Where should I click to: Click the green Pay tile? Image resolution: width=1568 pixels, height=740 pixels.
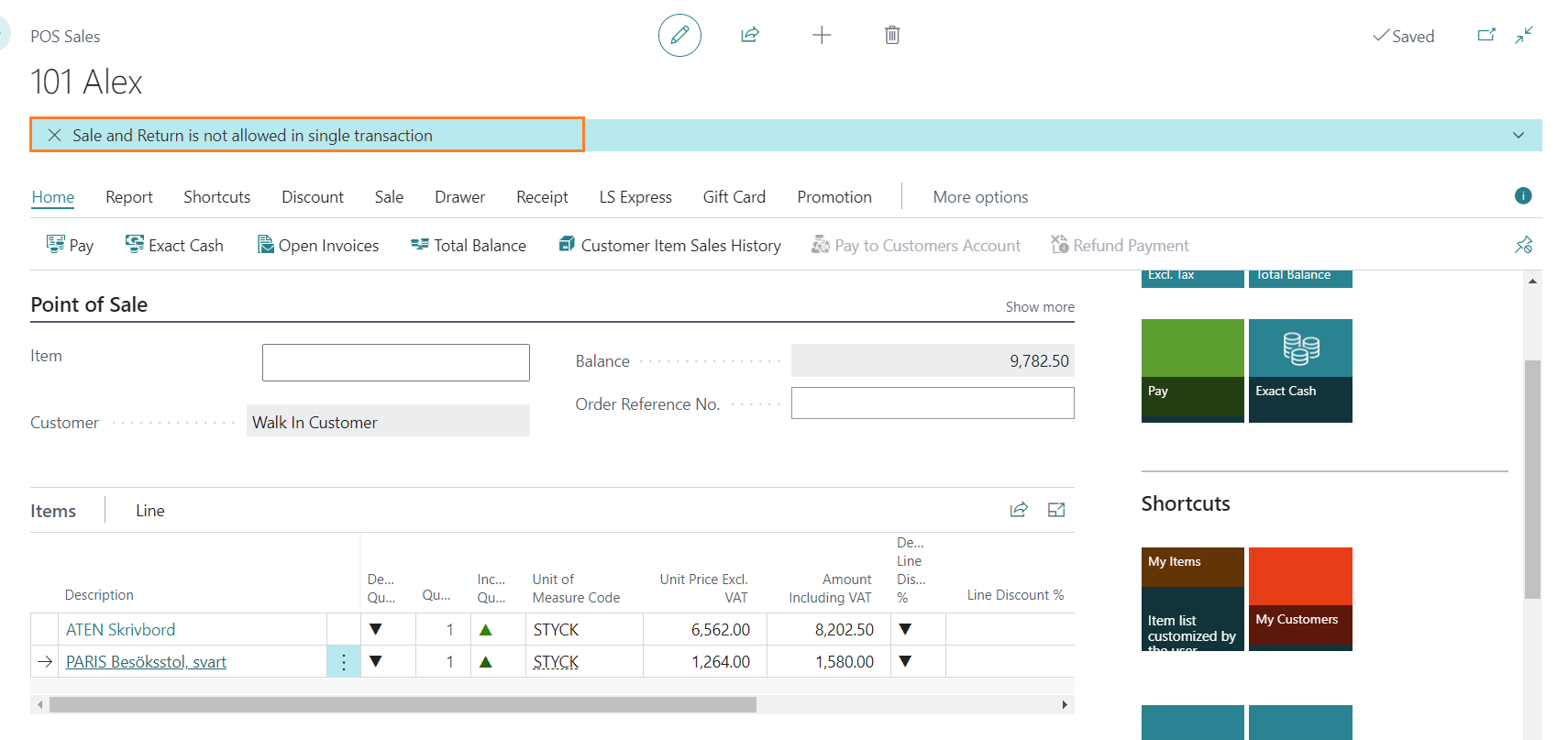coord(1193,370)
